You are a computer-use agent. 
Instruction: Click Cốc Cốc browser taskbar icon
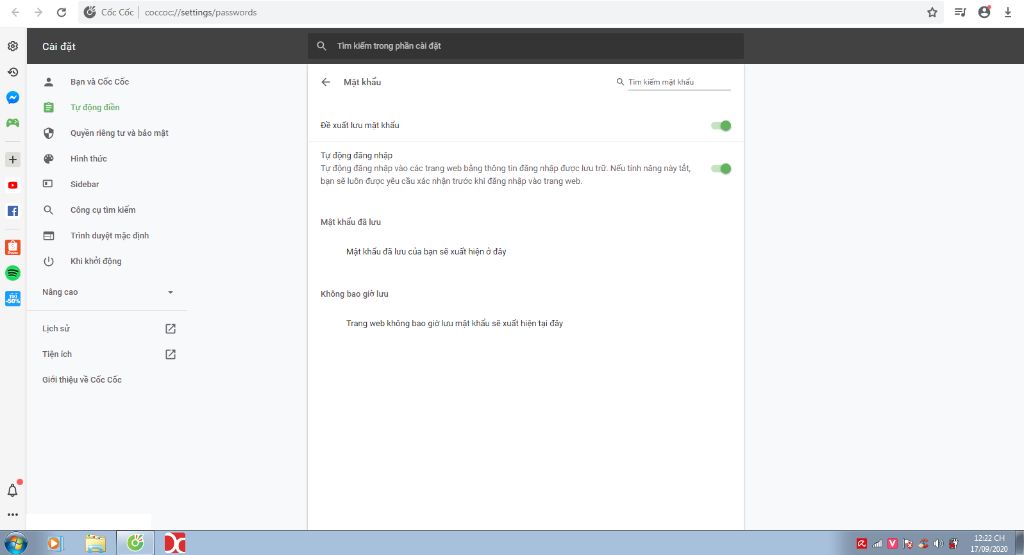(135, 543)
